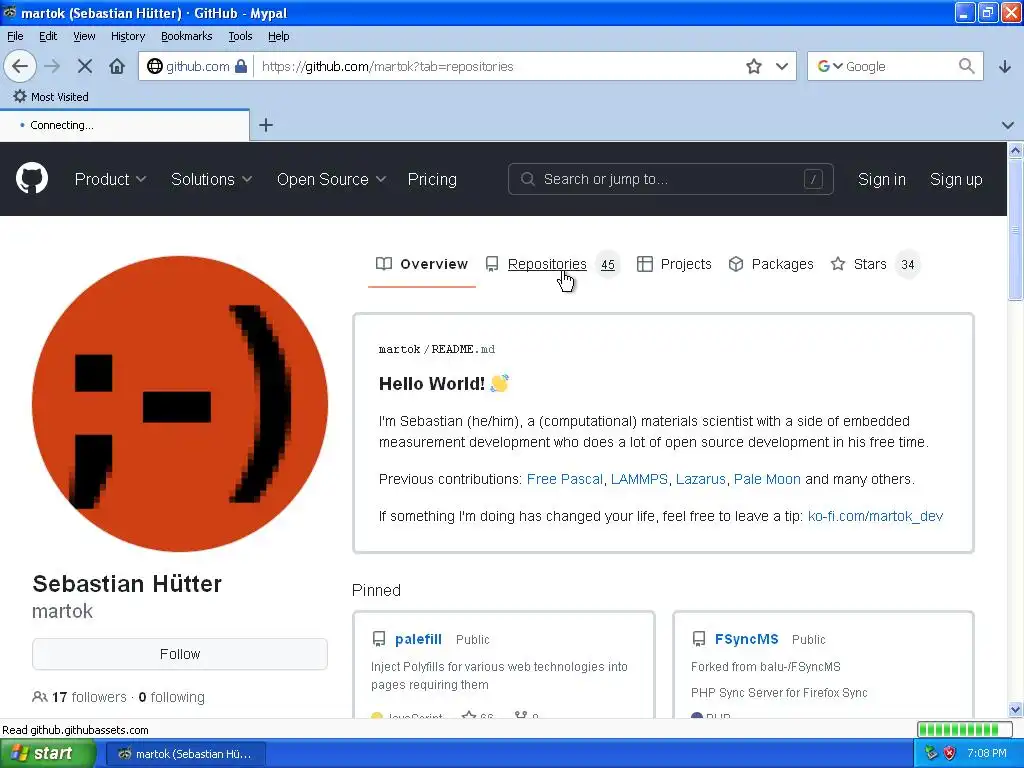The width and height of the screenshot is (1024, 768).
Task: Open the LAMMPS link
Action: coord(639,479)
